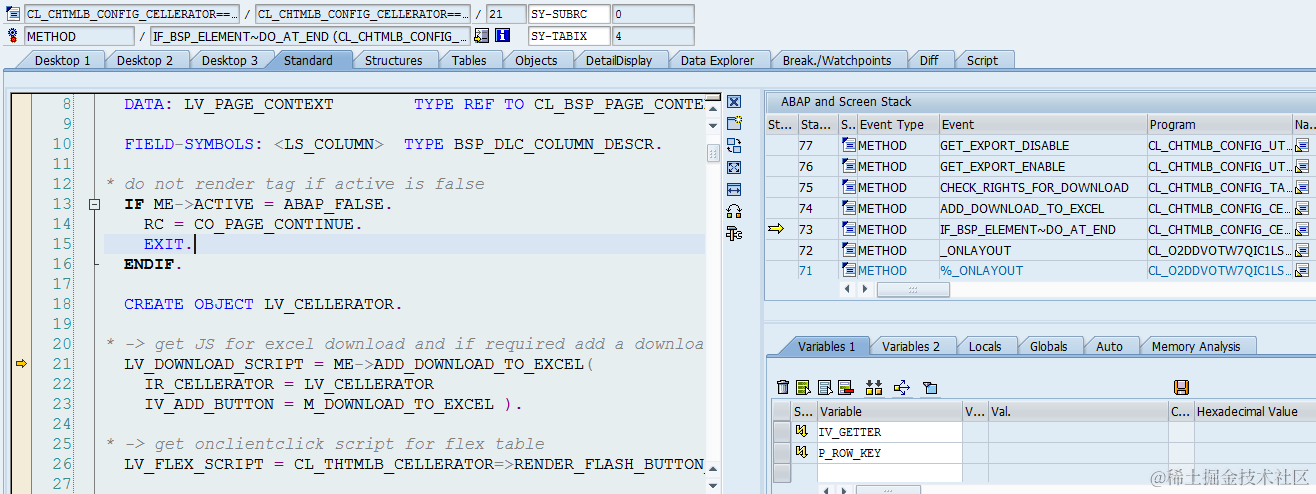This screenshot has width=1316, height=494.
Task: Switch to the Objects tab
Action: click(x=536, y=60)
